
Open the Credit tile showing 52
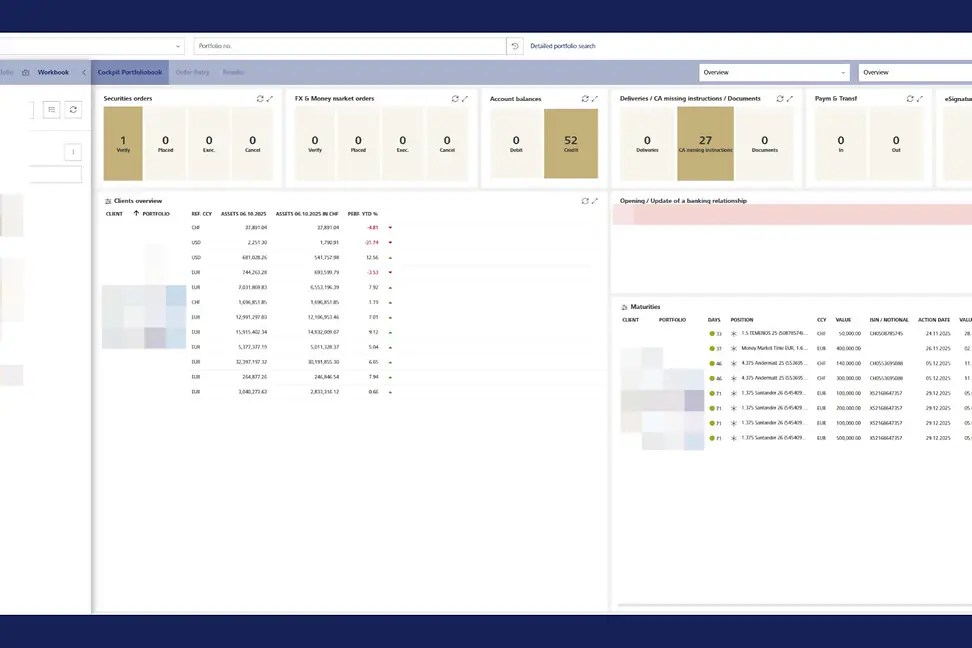[x=571, y=144]
